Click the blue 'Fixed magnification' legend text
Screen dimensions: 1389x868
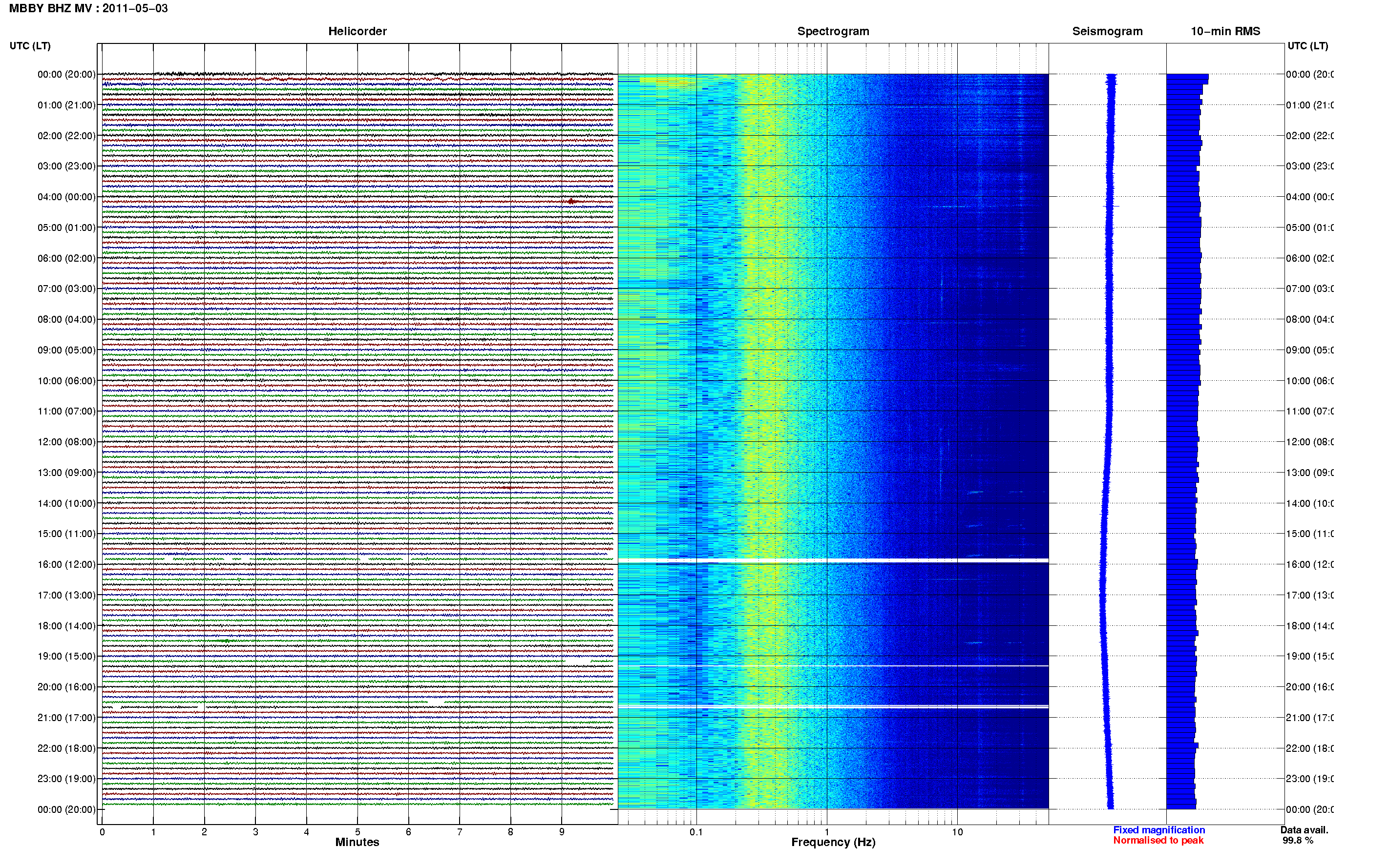(x=1159, y=830)
